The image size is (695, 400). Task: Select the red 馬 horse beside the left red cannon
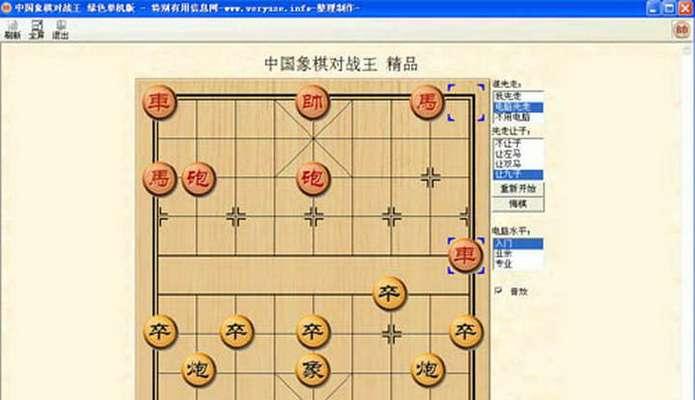pos(160,179)
